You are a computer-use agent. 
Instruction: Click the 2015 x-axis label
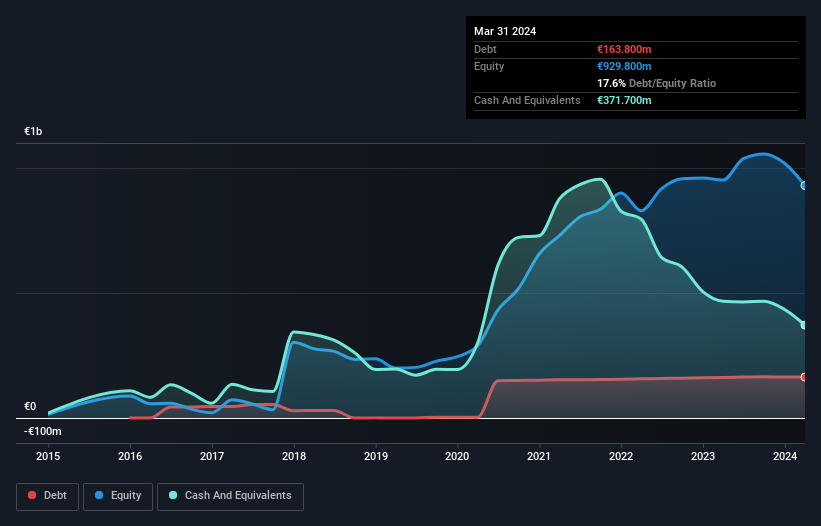pos(48,456)
